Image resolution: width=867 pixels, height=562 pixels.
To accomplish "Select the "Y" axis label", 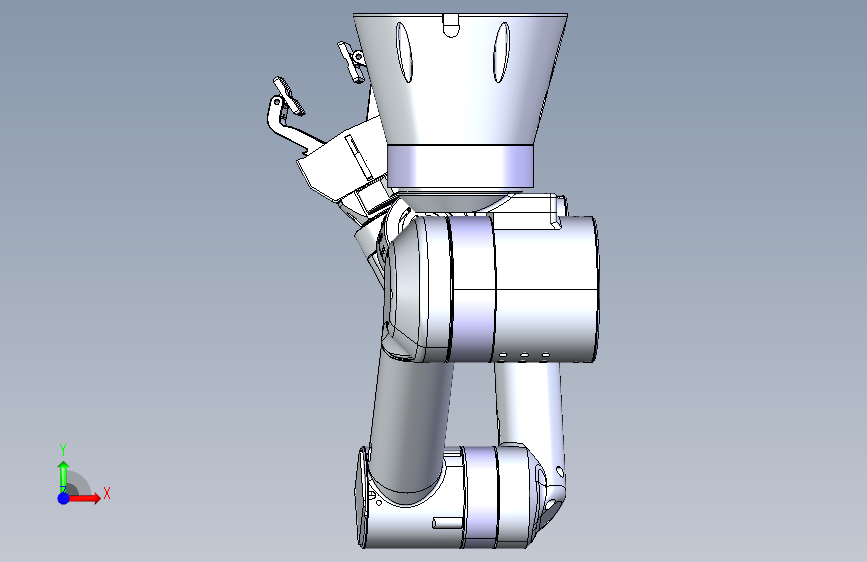I will click(63, 450).
